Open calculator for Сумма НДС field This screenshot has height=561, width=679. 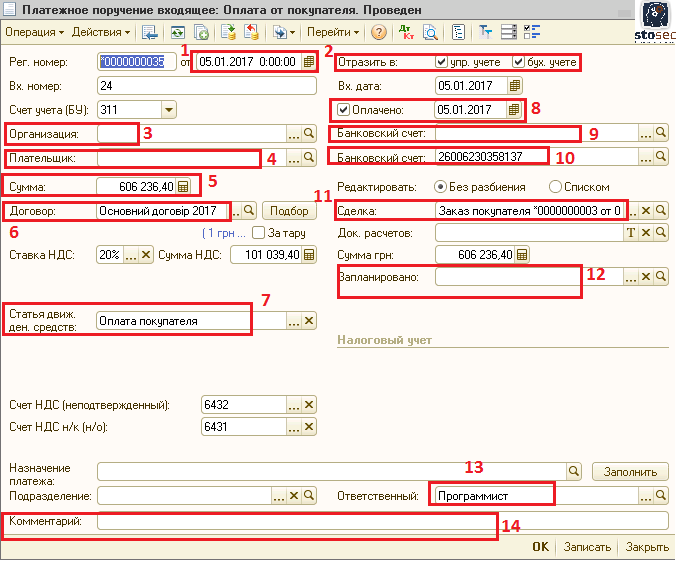[309, 255]
